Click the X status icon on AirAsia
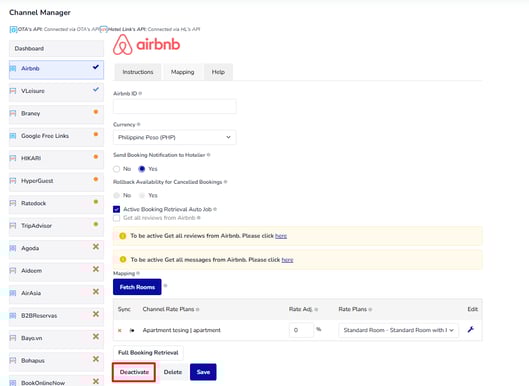 [x=96, y=292]
